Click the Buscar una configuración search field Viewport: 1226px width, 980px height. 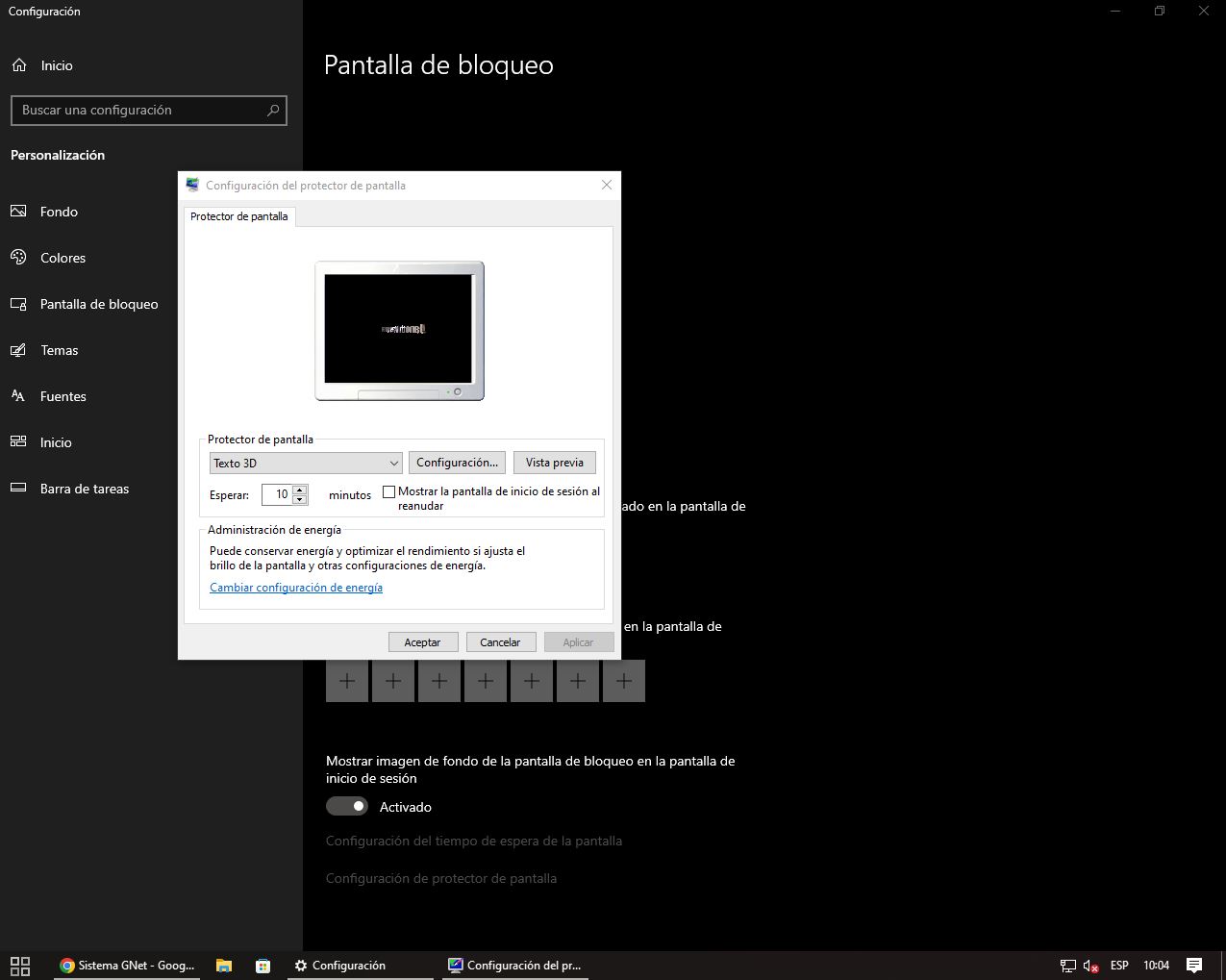tap(139, 111)
